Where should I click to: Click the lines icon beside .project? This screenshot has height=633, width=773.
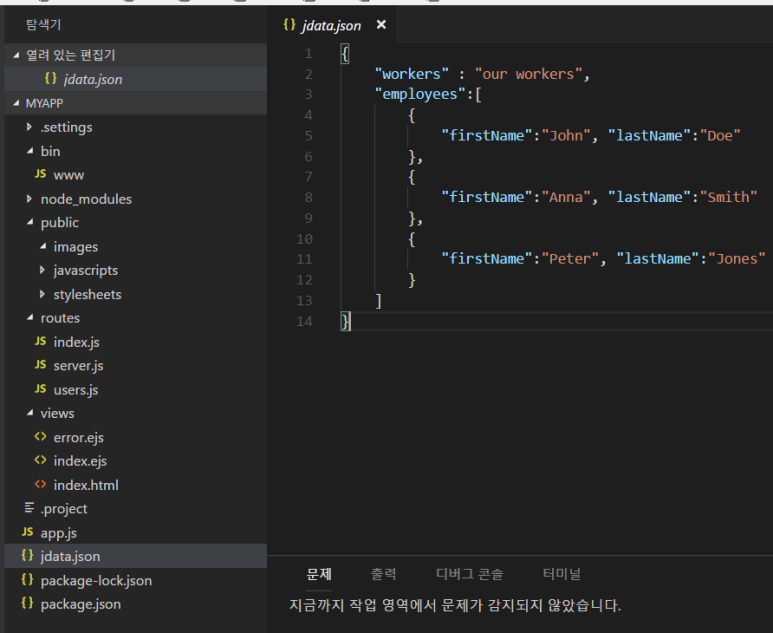(x=28, y=509)
